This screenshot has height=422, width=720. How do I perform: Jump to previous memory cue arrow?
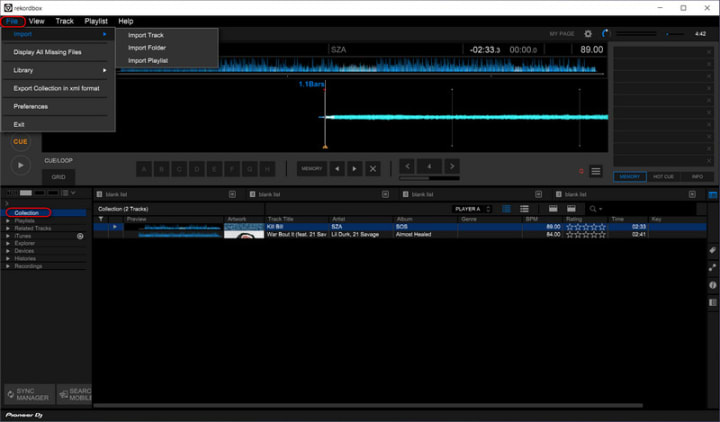(337, 169)
